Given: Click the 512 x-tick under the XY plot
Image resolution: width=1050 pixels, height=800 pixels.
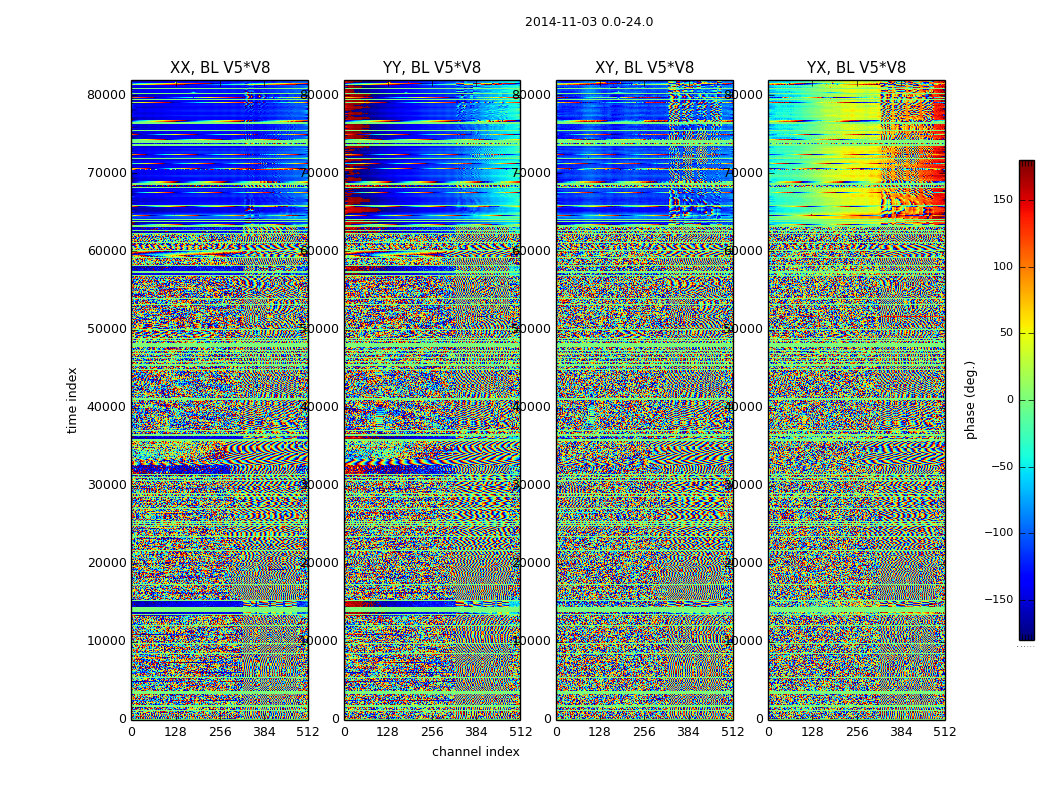Looking at the screenshot, I should click(732, 732).
